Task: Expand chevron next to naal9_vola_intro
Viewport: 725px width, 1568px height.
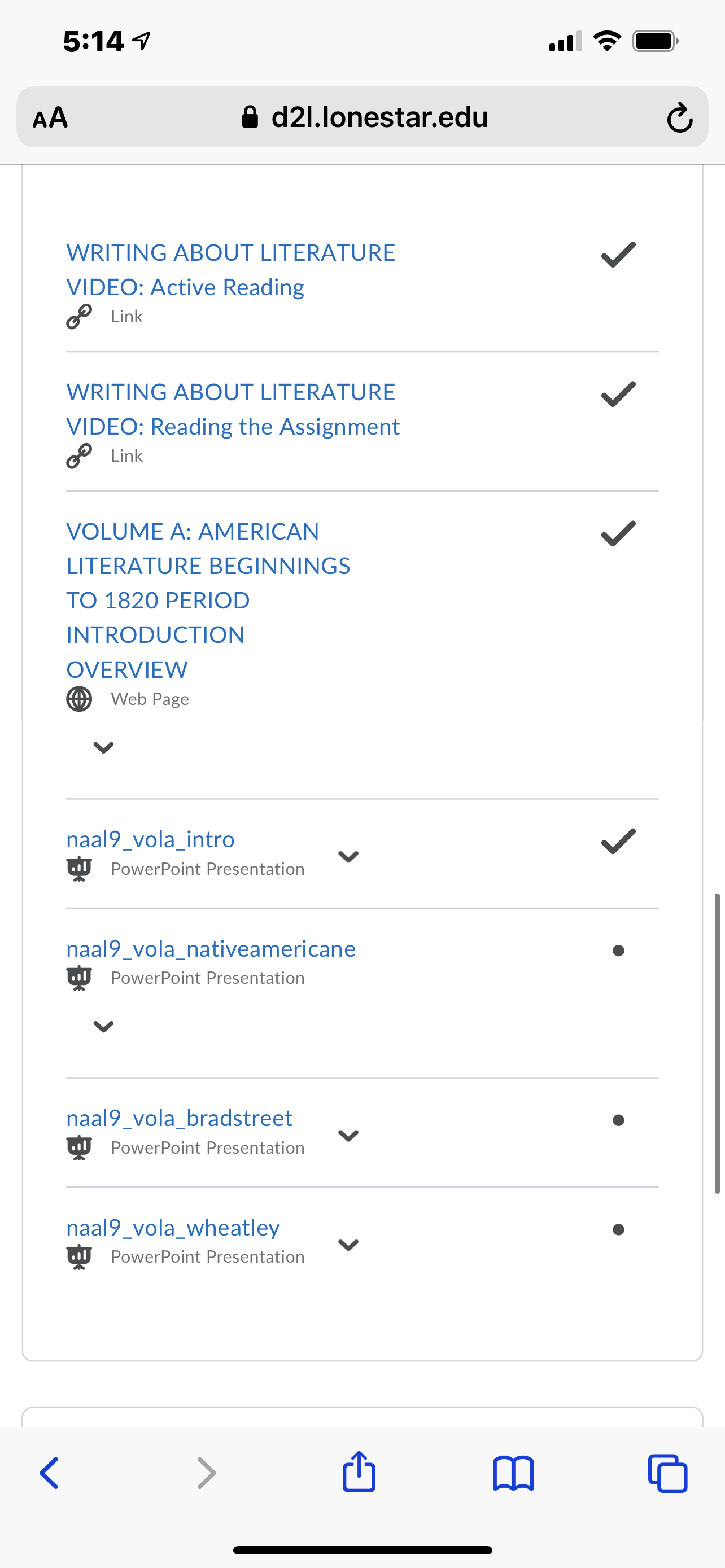Action: point(348,856)
